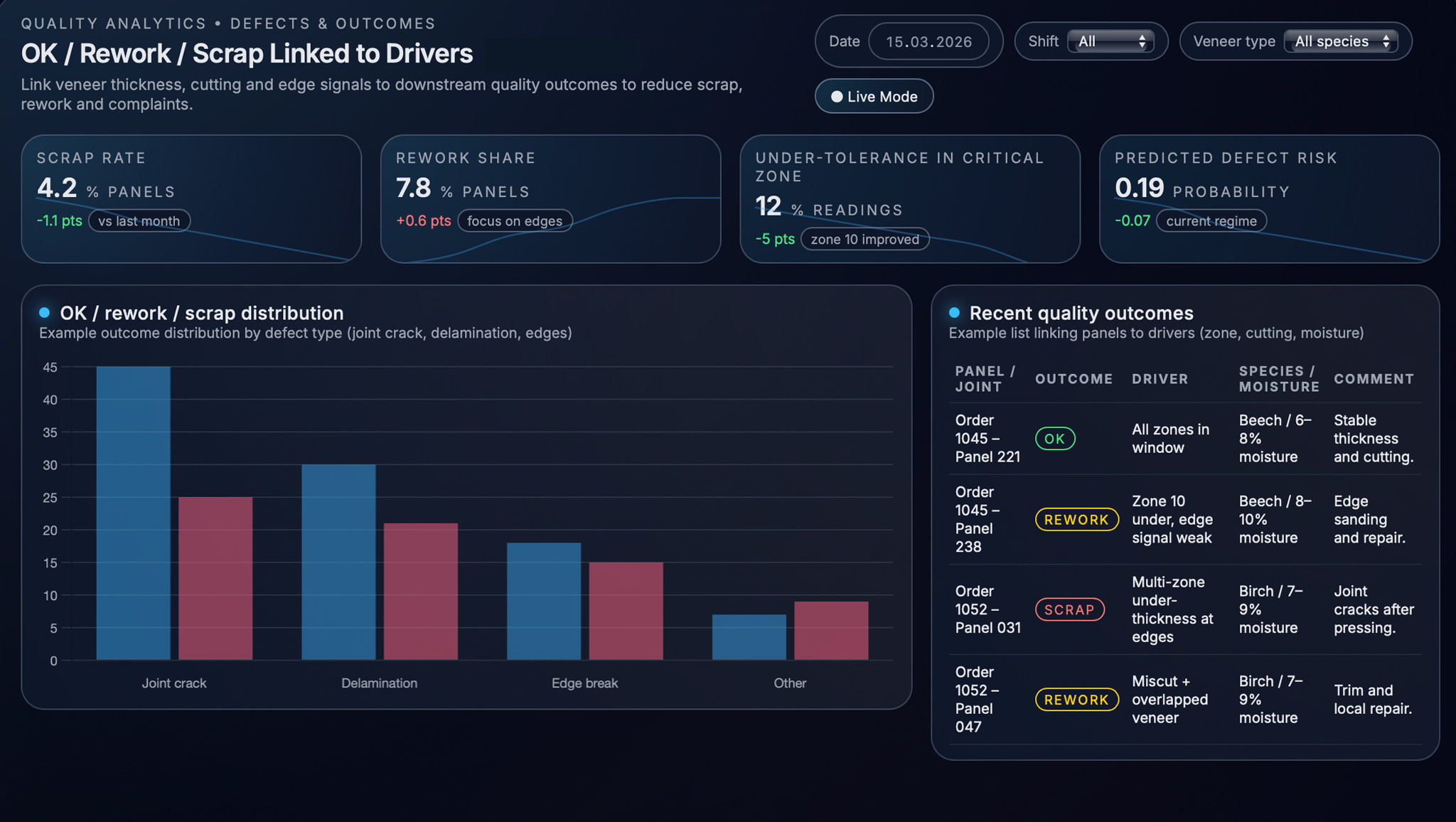
Task: Click the OK badge for Panel 221
Action: 1054,439
